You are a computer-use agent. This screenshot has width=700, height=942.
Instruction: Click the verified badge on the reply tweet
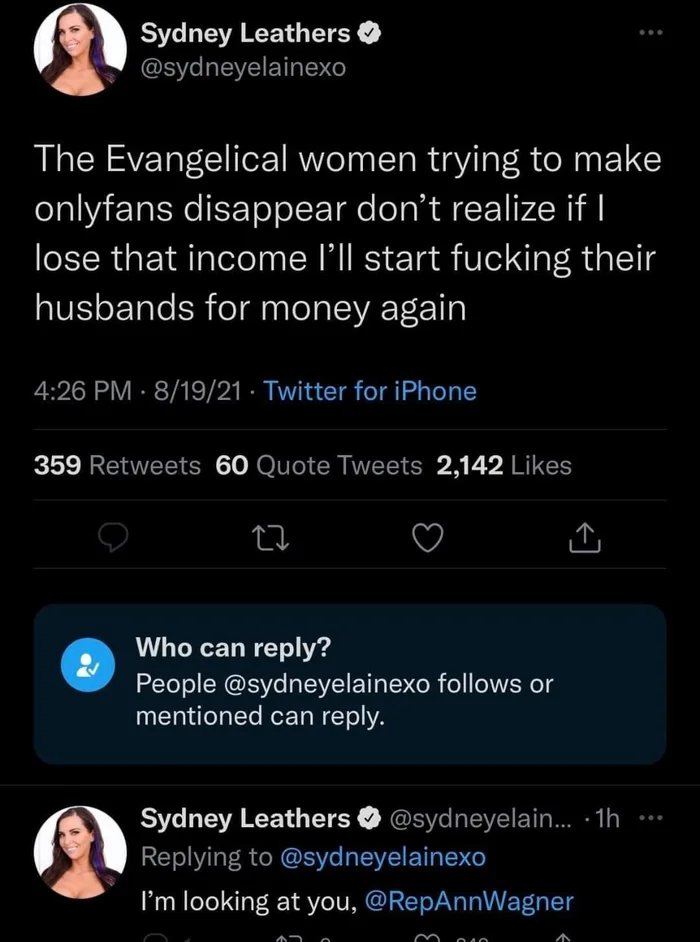pos(367,818)
